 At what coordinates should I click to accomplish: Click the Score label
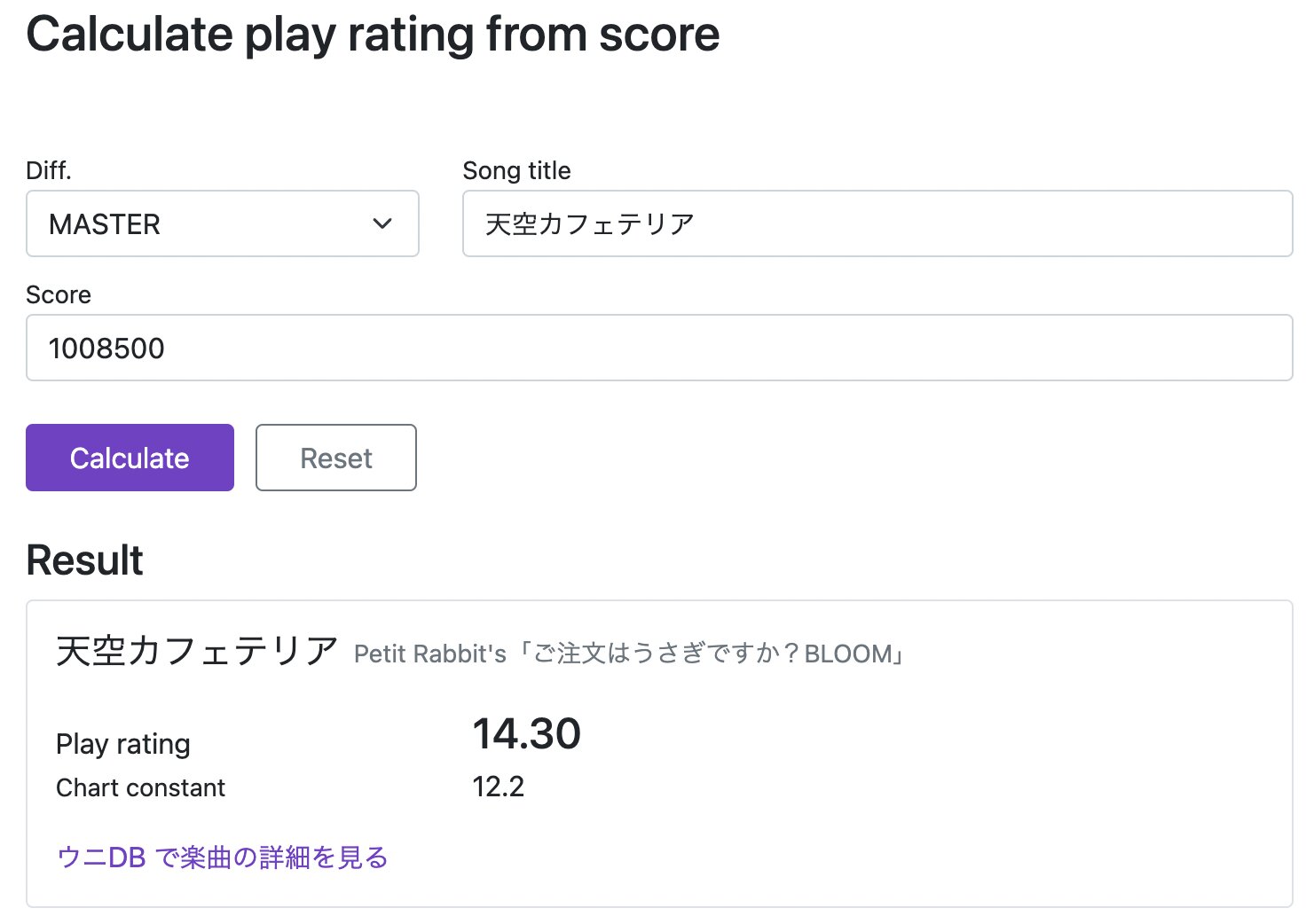coord(59,294)
